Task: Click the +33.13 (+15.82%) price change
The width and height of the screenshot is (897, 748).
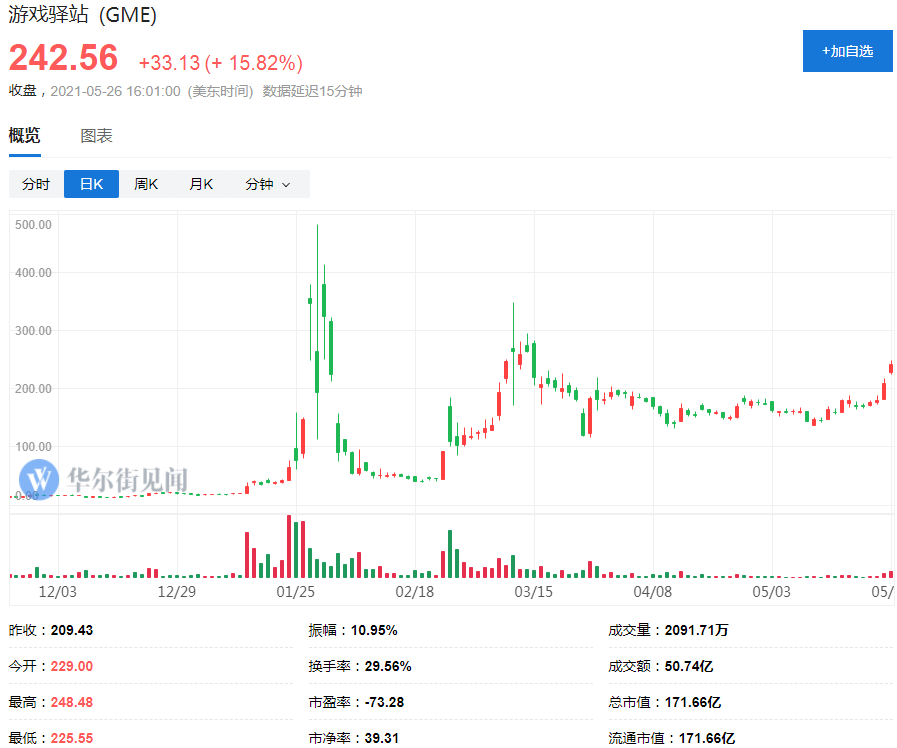Action: [x=221, y=62]
